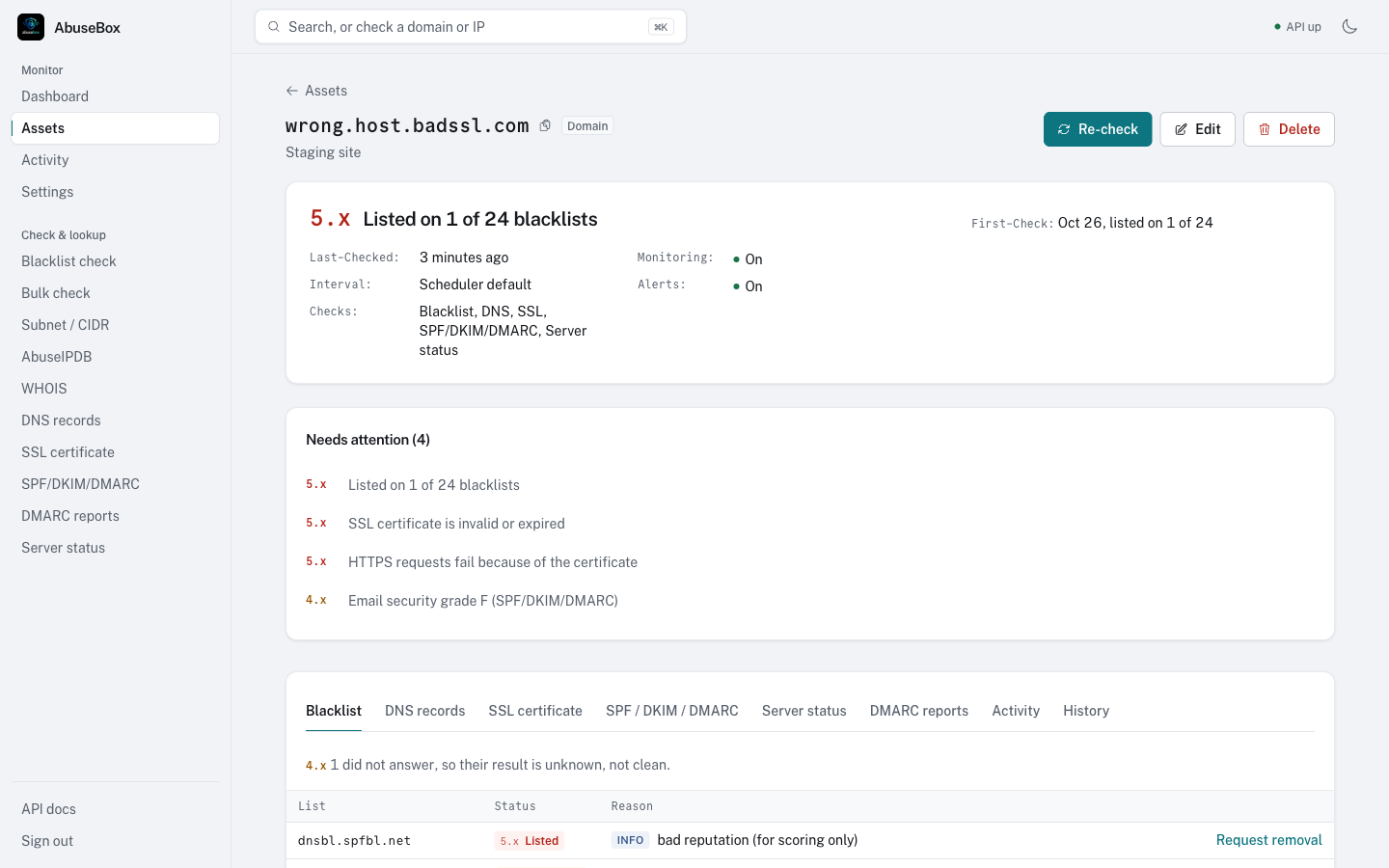
Task: Open the Blacklist tab
Action: [334, 711]
